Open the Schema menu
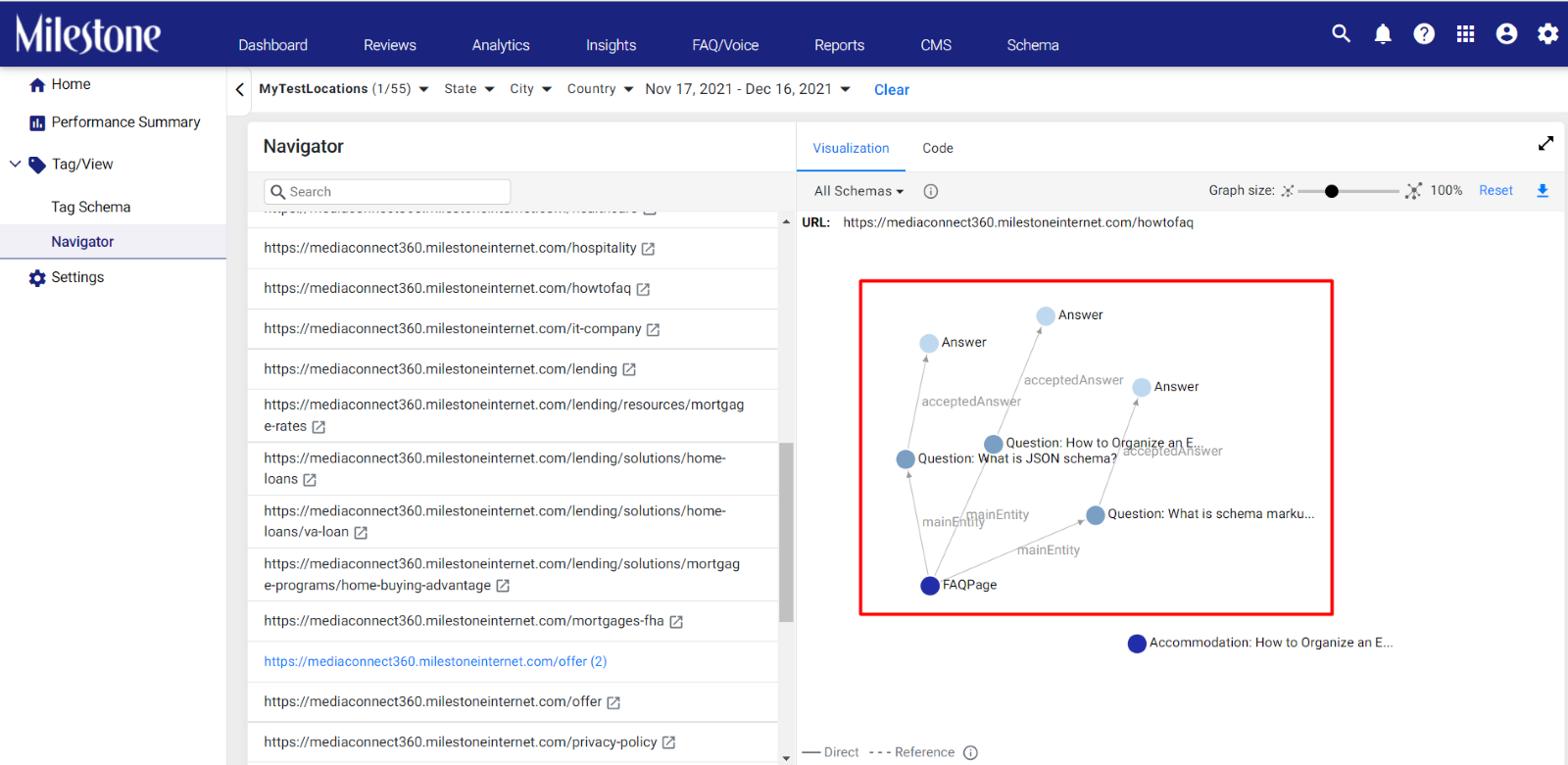Viewport: 1568px width, 765px height. pos(1033,45)
